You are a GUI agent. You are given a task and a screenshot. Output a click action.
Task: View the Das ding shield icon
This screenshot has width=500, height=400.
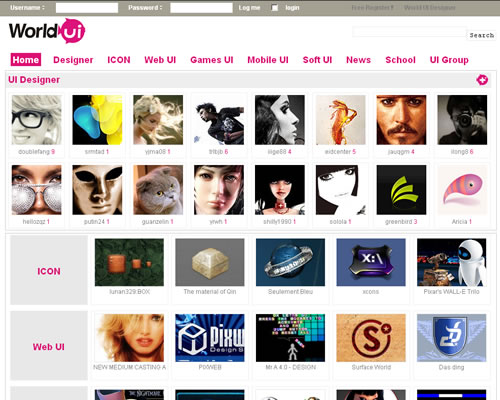coord(451,338)
